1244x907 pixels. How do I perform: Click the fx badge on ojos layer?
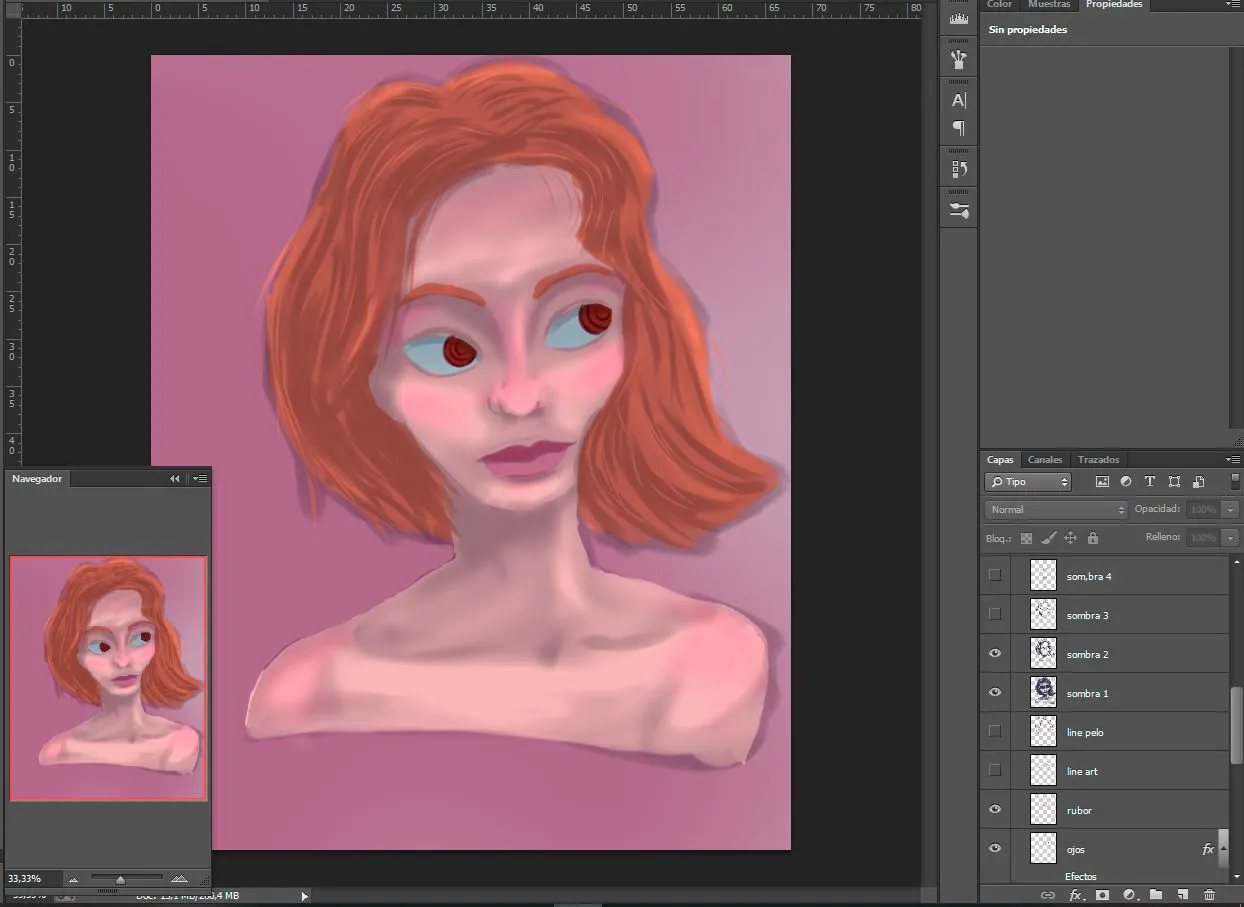pos(1207,849)
